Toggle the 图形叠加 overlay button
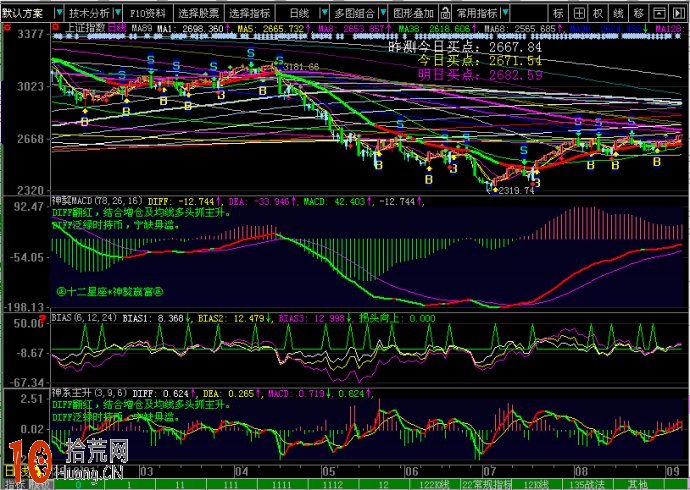Screen dimensions: 690x490 click(414, 14)
